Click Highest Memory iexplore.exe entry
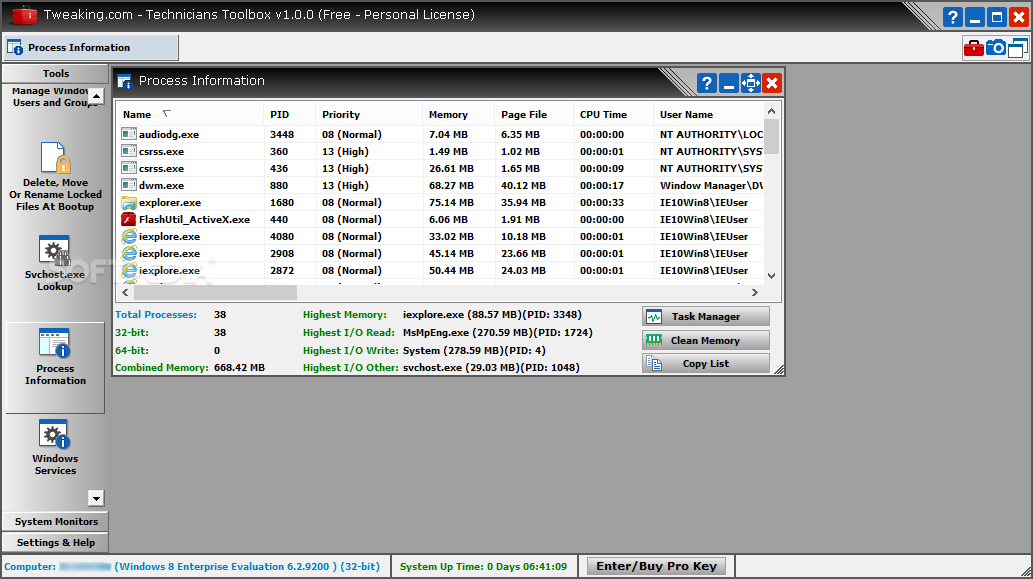This screenshot has height=579, width=1033. click(x=492, y=315)
